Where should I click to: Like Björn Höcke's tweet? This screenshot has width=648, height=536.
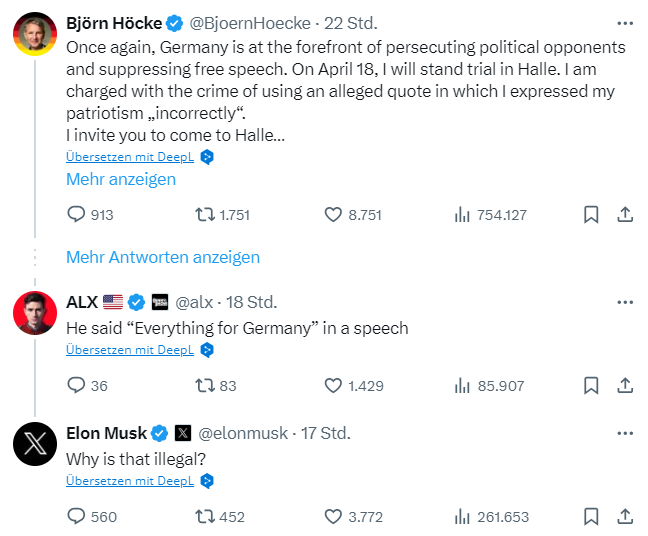(x=335, y=214)
